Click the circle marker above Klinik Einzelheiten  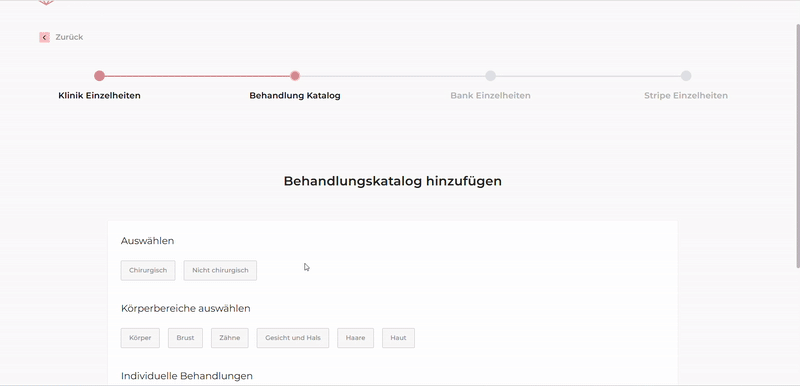[99, 76]
